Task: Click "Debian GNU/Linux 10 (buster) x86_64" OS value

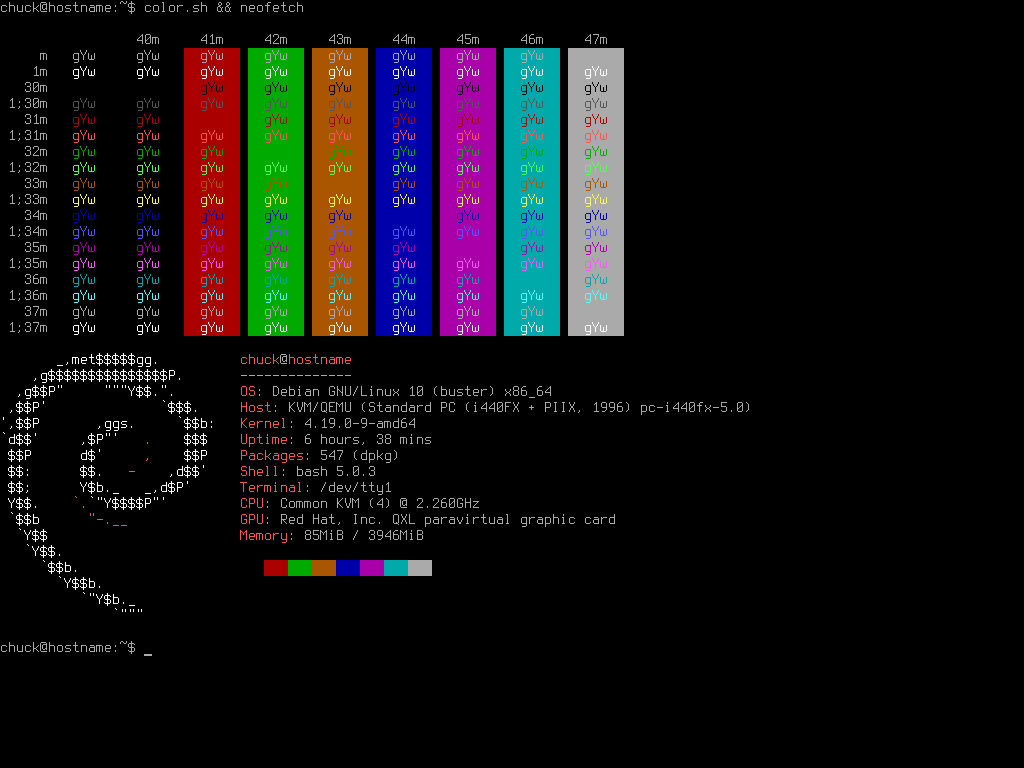Action: coord(412,392)
